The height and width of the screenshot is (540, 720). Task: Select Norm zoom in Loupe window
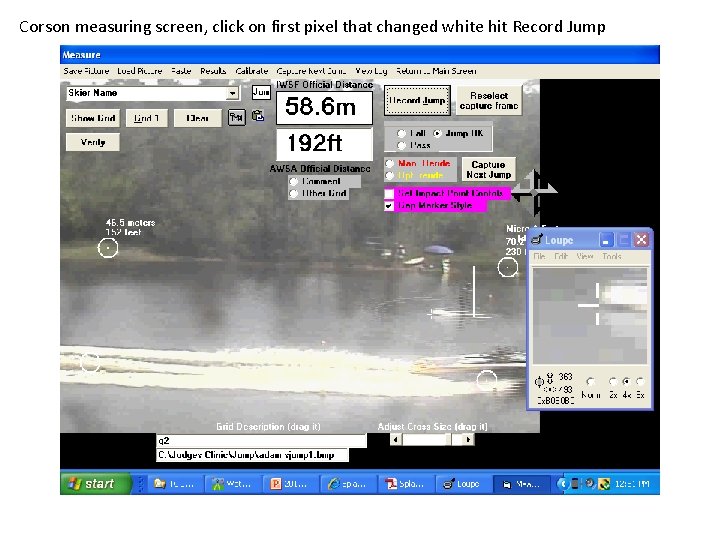tap(591, 382)
